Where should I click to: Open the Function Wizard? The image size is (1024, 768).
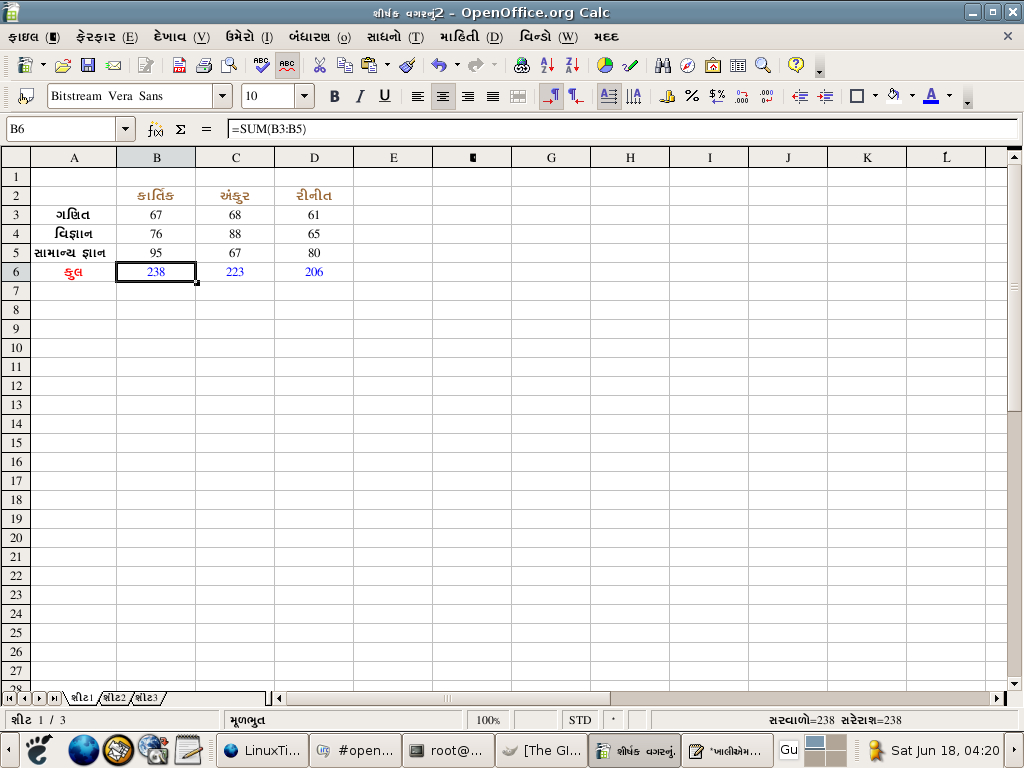click(x=155, y=129)
